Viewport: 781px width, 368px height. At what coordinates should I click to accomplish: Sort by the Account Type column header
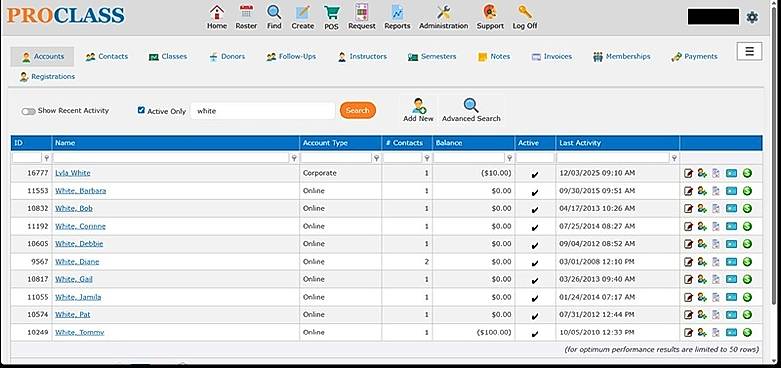point(325,143)
